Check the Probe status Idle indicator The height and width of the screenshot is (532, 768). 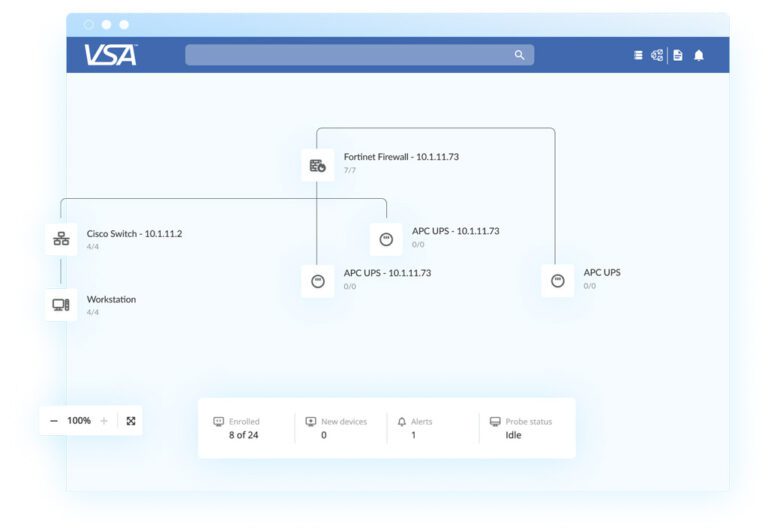520,429
